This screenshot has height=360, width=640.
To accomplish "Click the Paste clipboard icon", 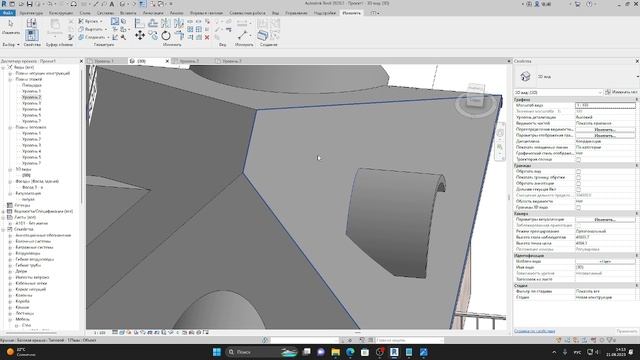I will 55,26.
